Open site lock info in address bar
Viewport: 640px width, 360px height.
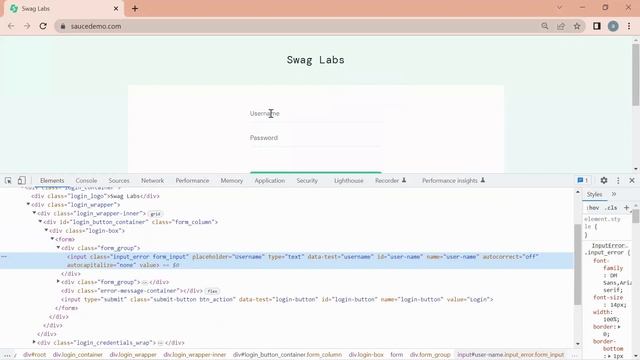click(62, 26)
